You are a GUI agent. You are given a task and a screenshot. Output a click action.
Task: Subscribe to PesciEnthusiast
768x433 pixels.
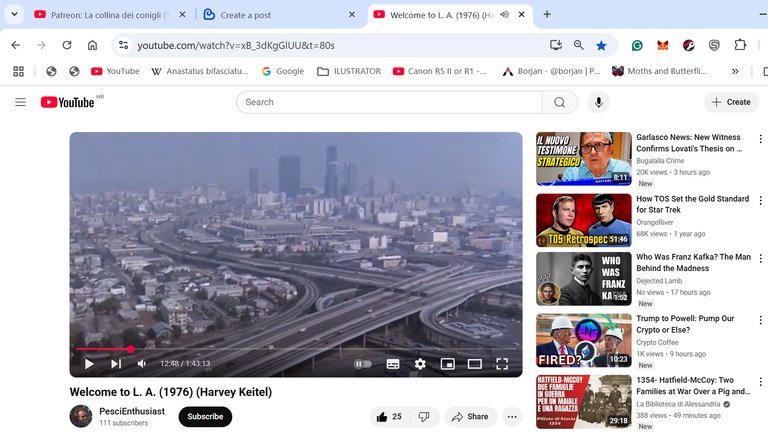tap(205, 416)
